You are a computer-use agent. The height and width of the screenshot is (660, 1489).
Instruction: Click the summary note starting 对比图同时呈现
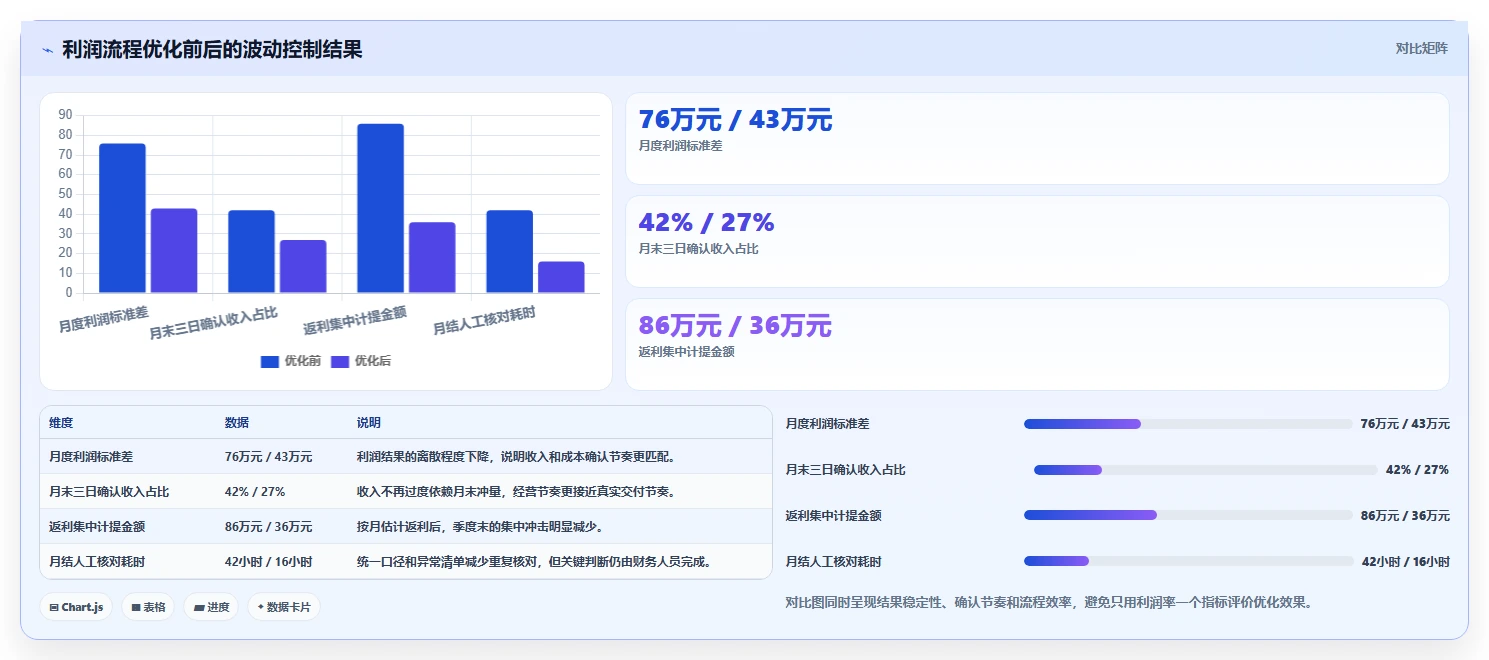1049,602
